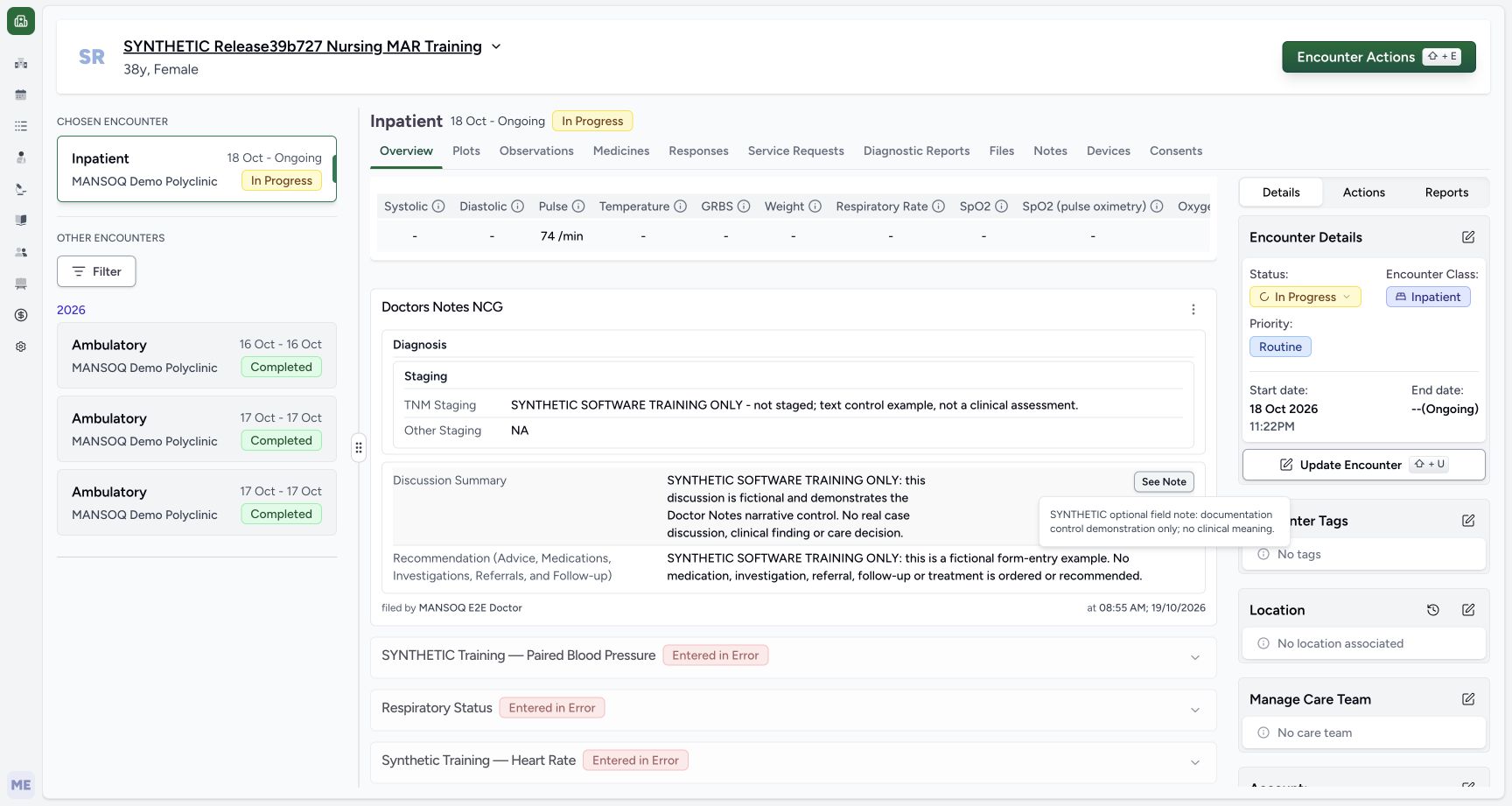Click the edit icon beside Location
Viewport: 1512px width, 806px height.
1468,610
